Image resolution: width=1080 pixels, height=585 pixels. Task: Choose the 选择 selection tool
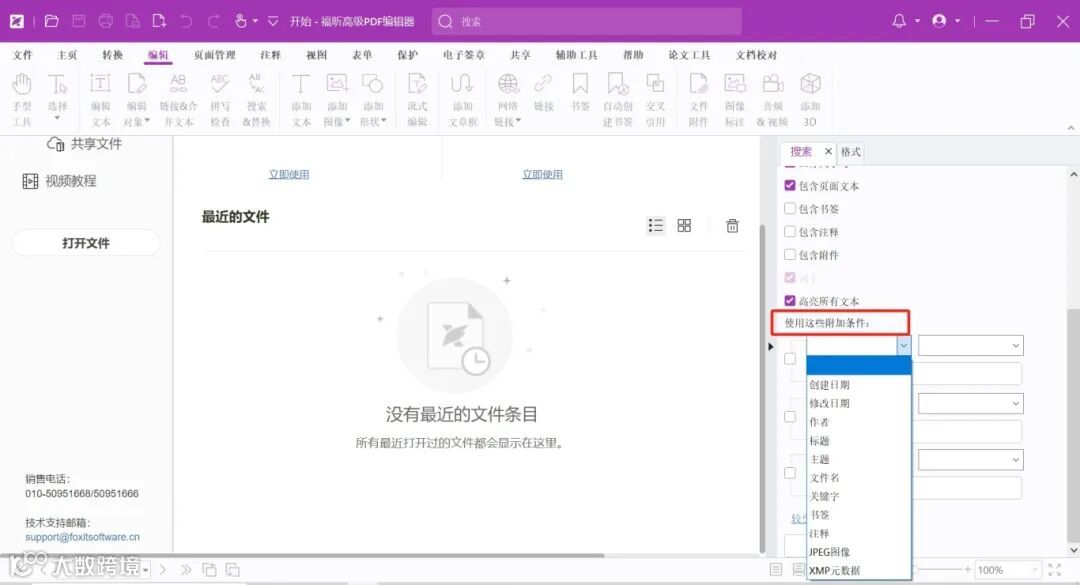pyautogui.click(x=57, y=96)
